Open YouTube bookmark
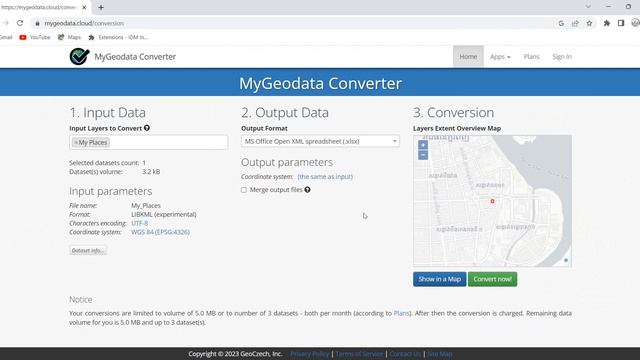 (35, 37)
